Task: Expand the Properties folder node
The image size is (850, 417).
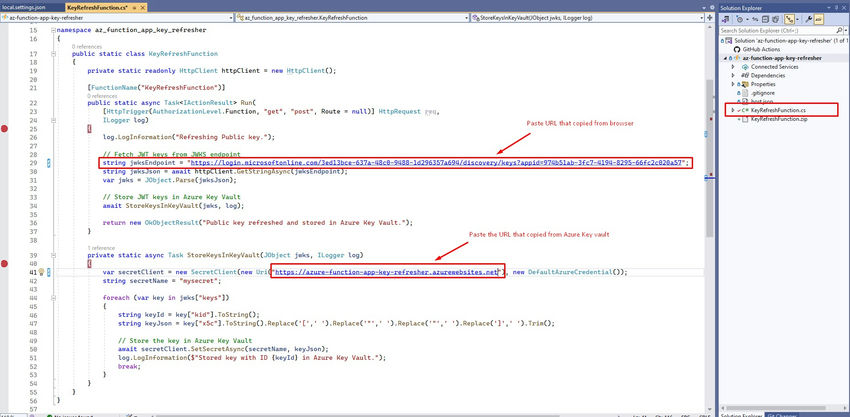Action: (733, 84)
